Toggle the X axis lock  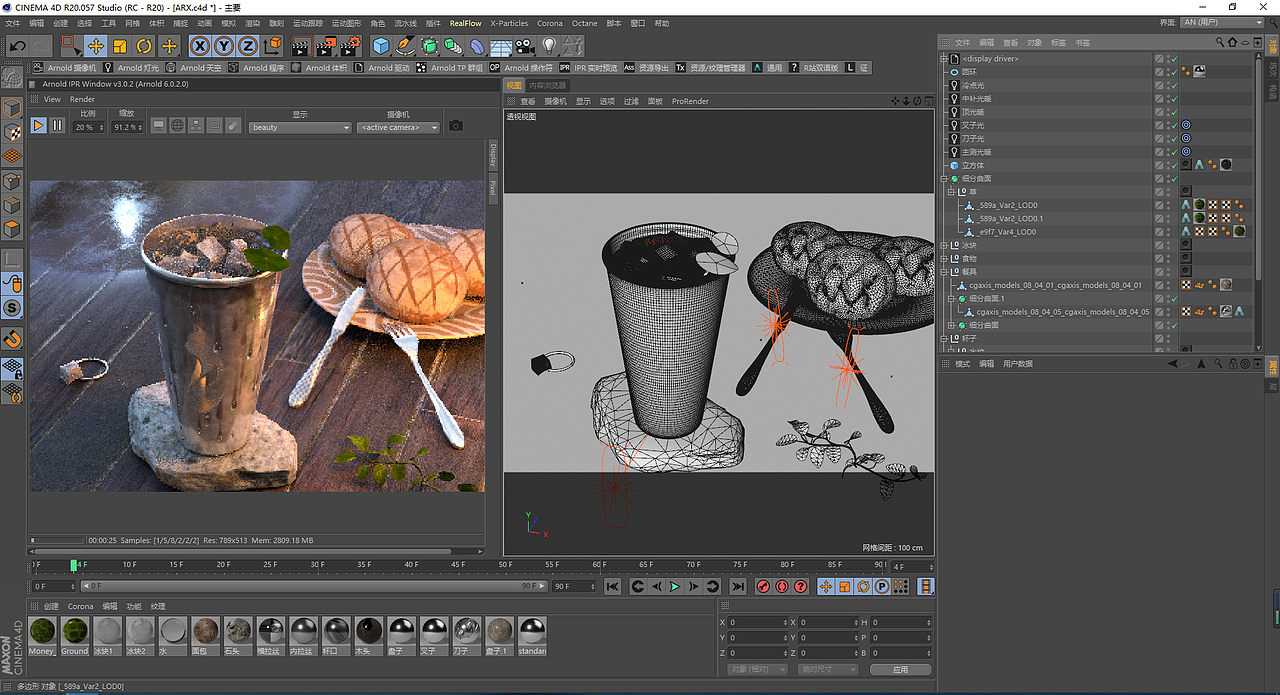pyautogui.click(x=200, y=46)
